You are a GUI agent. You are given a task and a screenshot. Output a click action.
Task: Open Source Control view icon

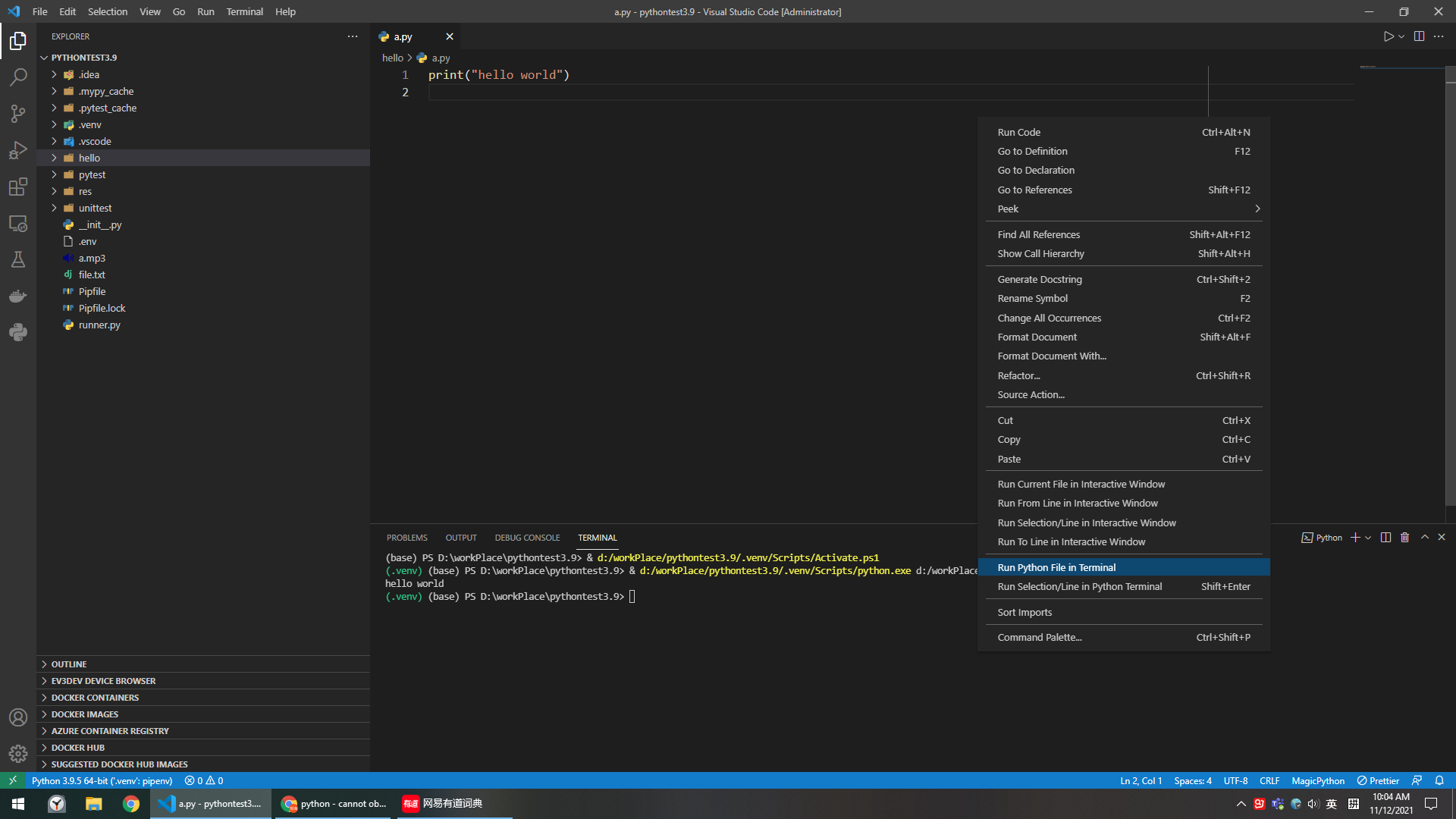tap(18, 114)
